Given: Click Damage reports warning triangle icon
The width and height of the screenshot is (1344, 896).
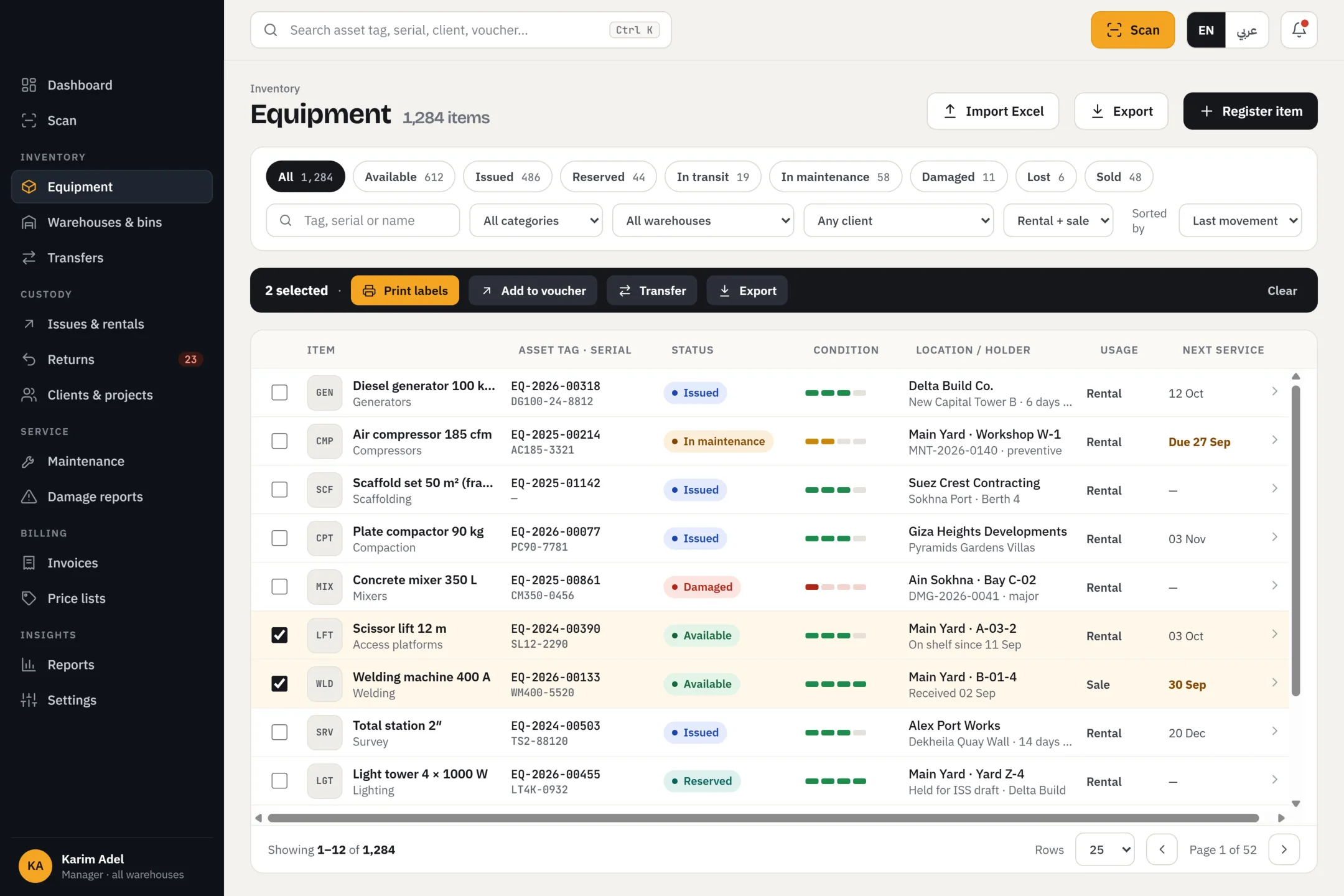Looking at the screenshot, I should 29,497.
